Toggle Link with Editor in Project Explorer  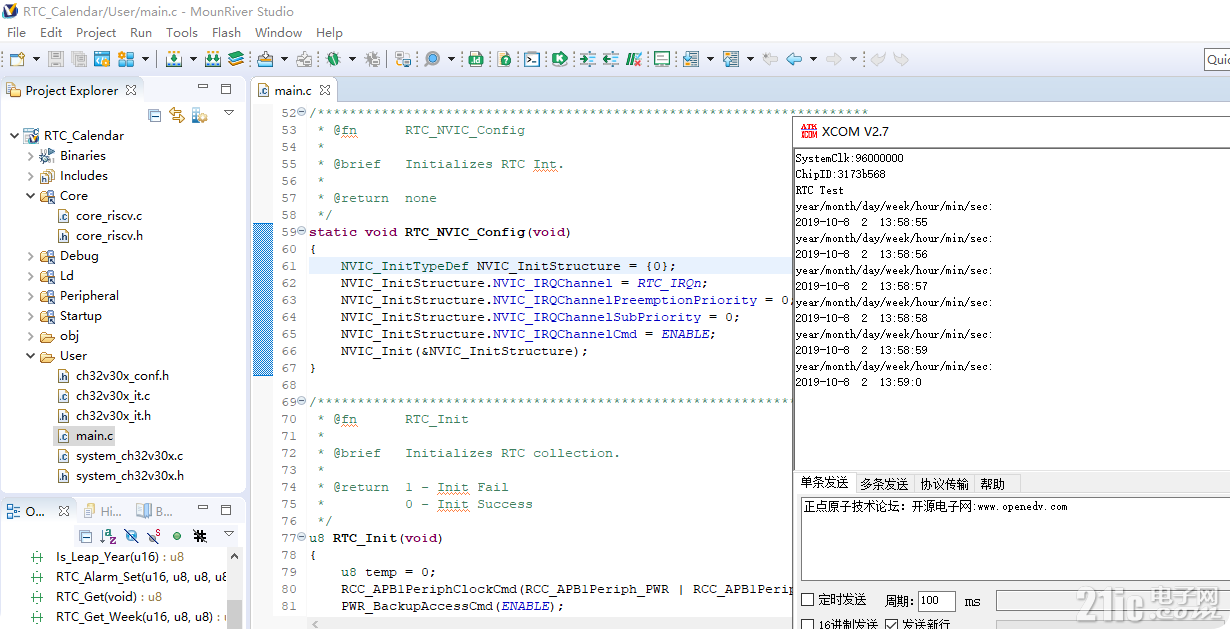177,115
